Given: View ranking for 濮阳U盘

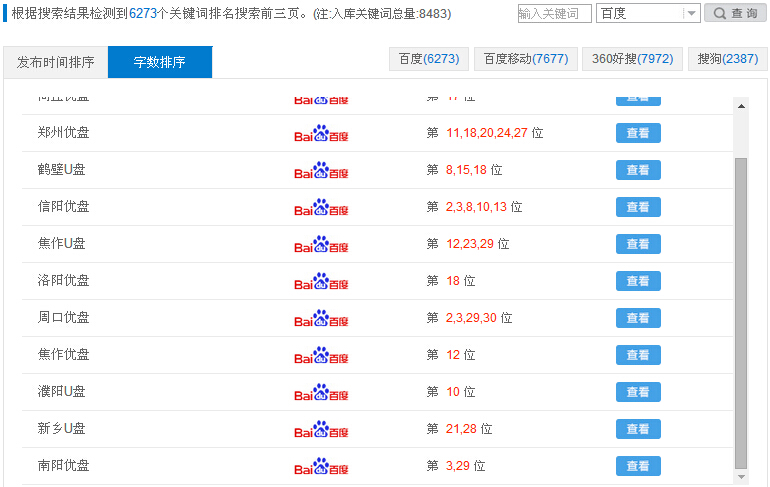Looking at the screenshot, I should click(x=638, y=392).
